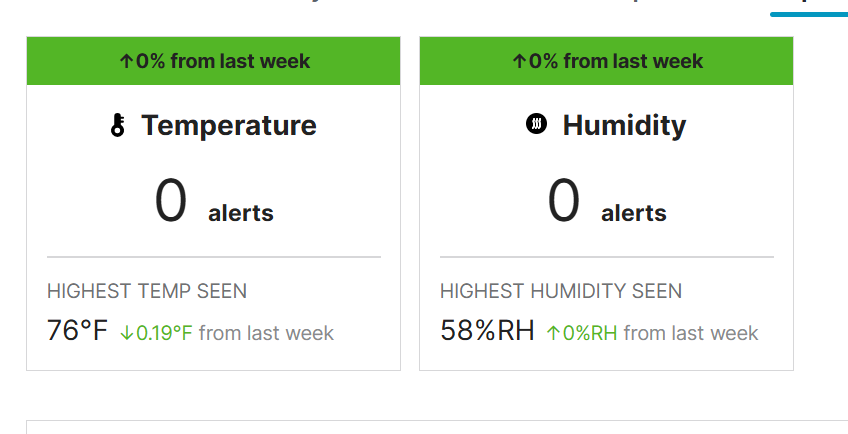
Task: Click the 58%RH highest humidity value
Action: pyautogui.click(x=487, y=331)
